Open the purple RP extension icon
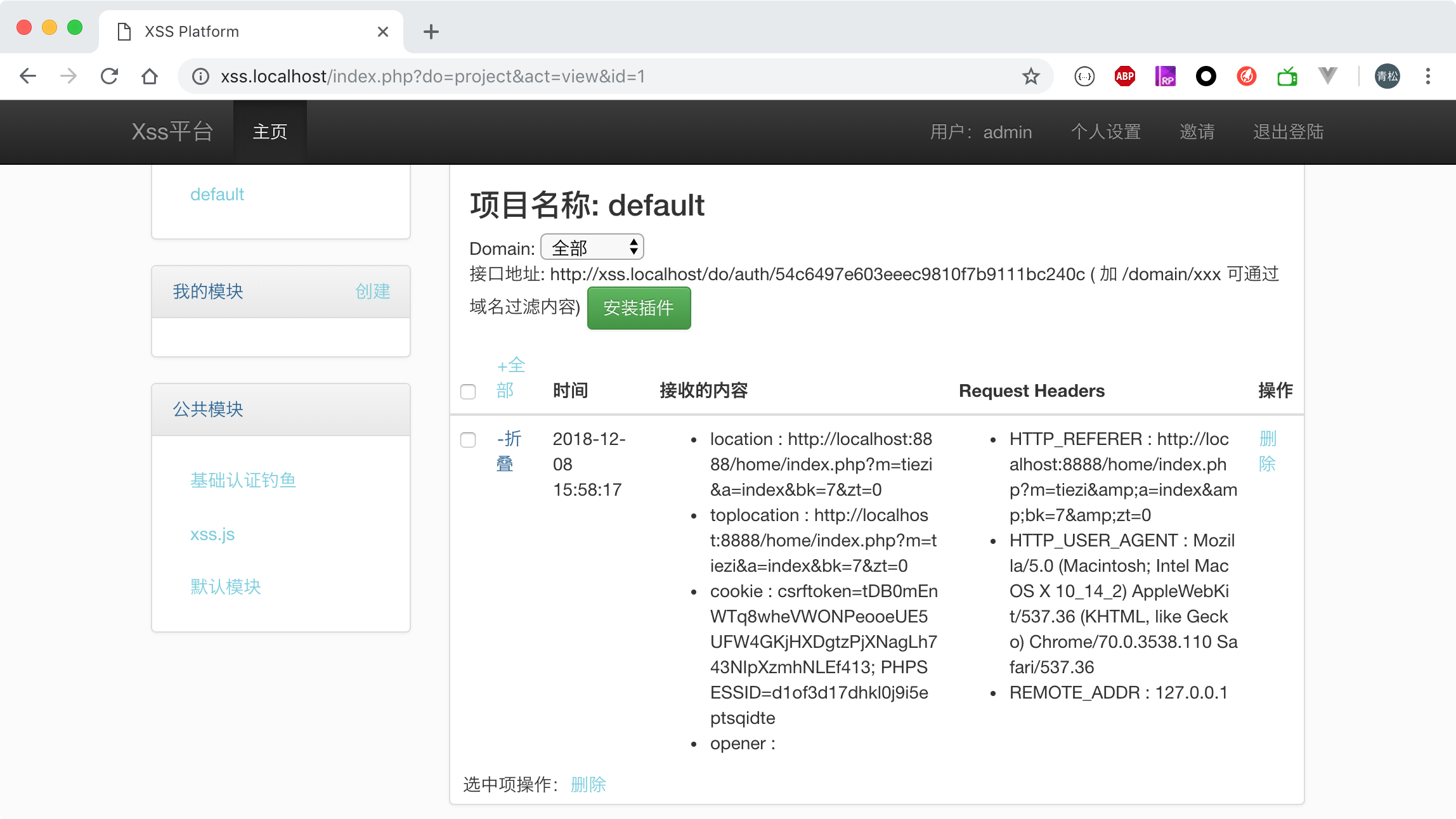This screenshot has width=1456, height=819. 1165,76
